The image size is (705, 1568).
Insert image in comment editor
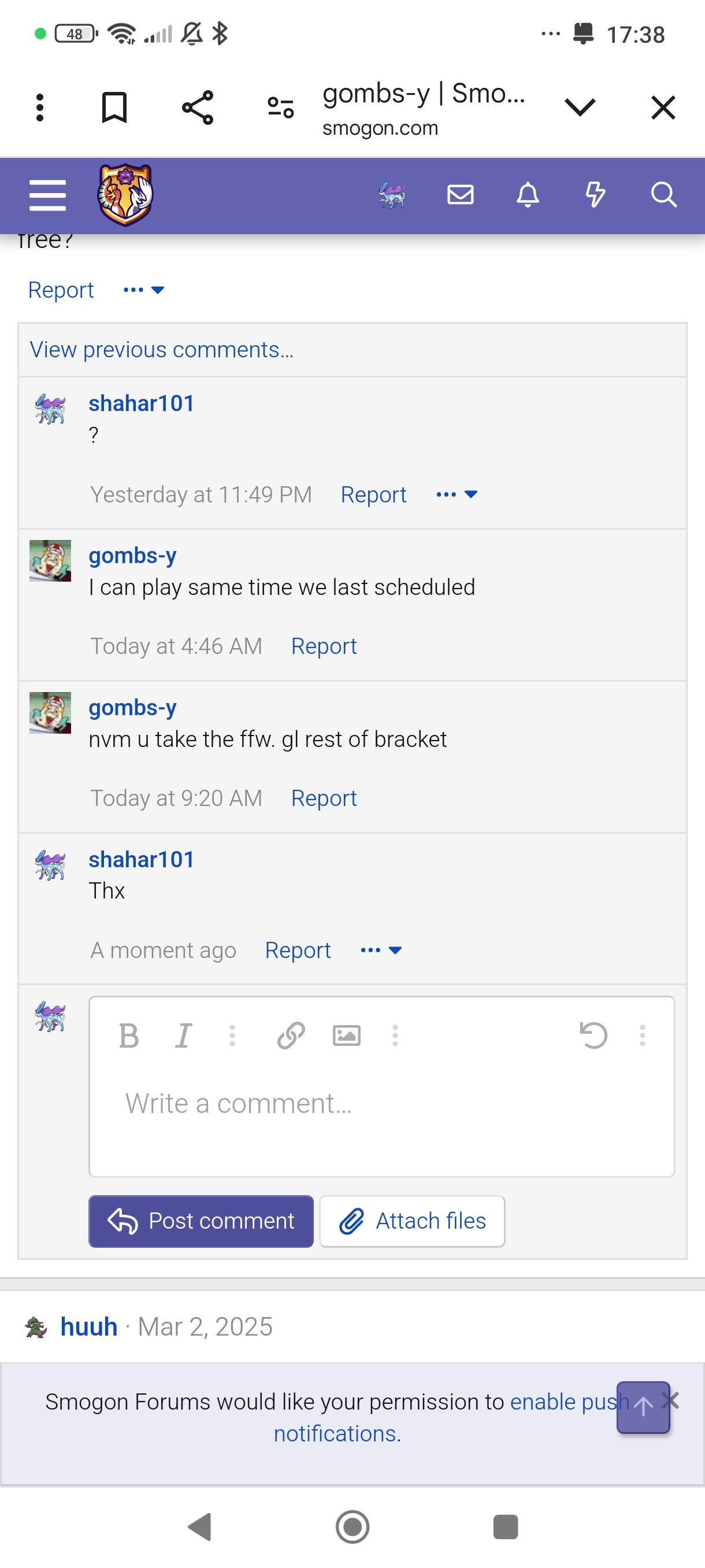point(346,1035)
